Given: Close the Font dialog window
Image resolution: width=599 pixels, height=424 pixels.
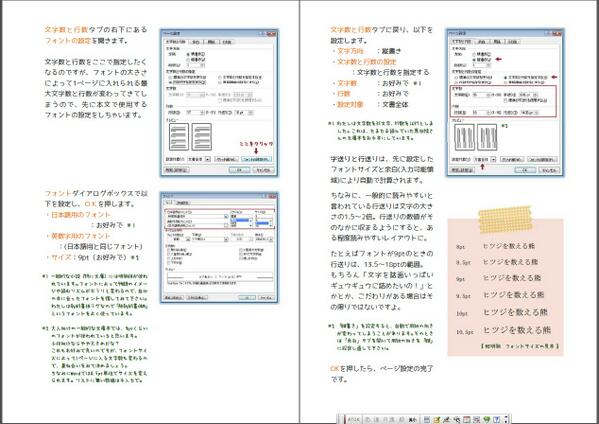Looking at the screenshot, I should pos(272,196).
